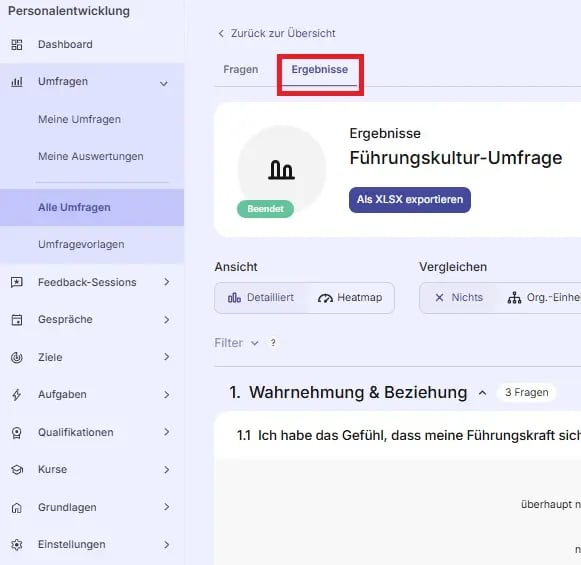Switch to the Fragen tab

click(x=241, y=70)
